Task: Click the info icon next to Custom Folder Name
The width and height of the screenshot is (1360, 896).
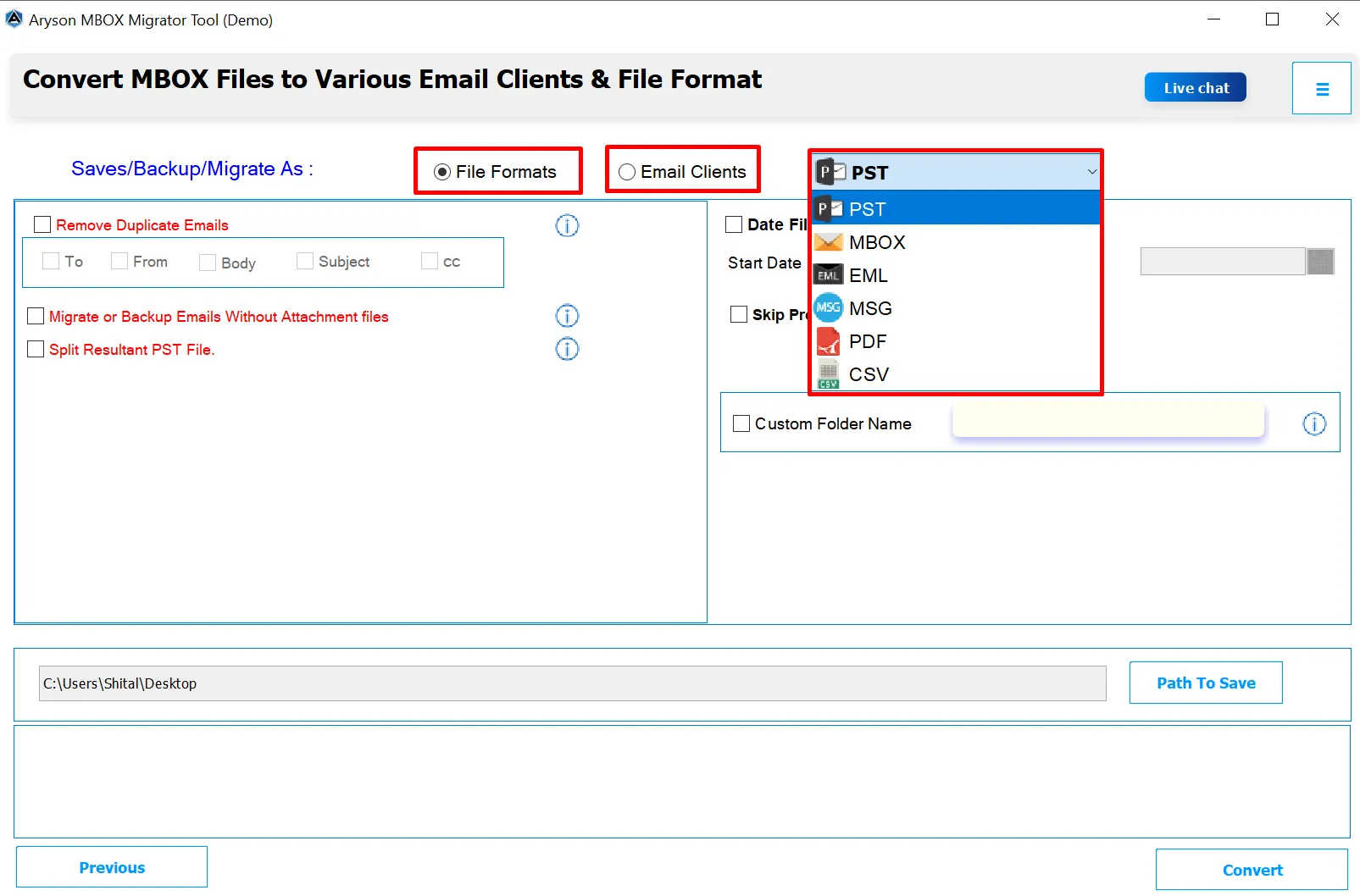Action: pos(1314,423)
